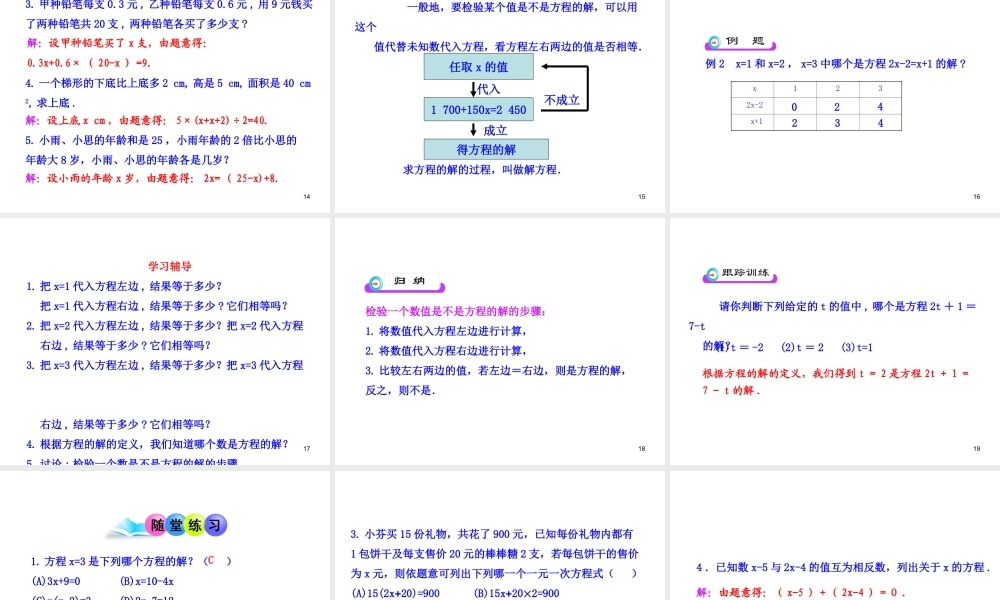
Task: Open the 成立 branch in the flowchart
Action: pos(492,129)
